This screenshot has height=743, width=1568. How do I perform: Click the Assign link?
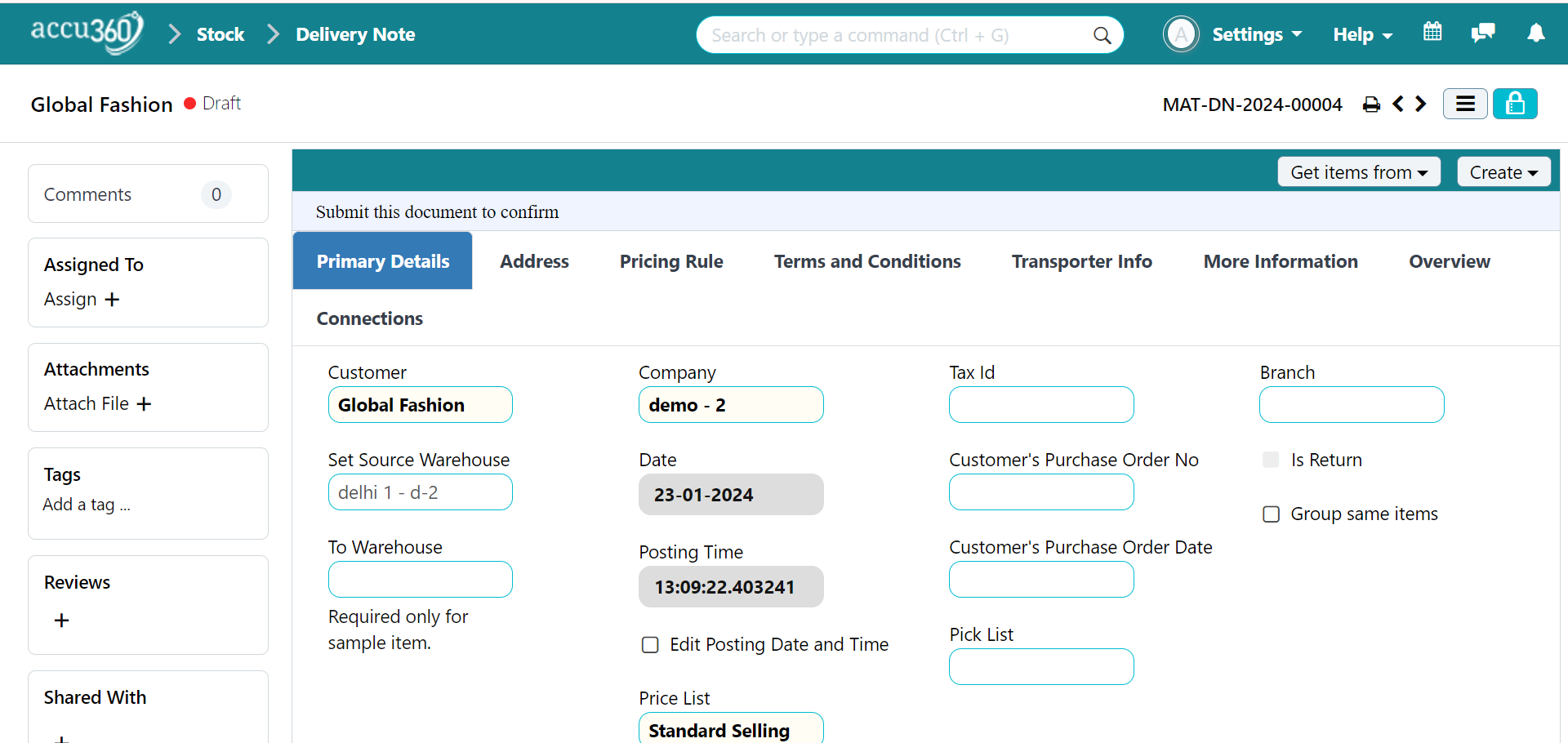point(70,300)
